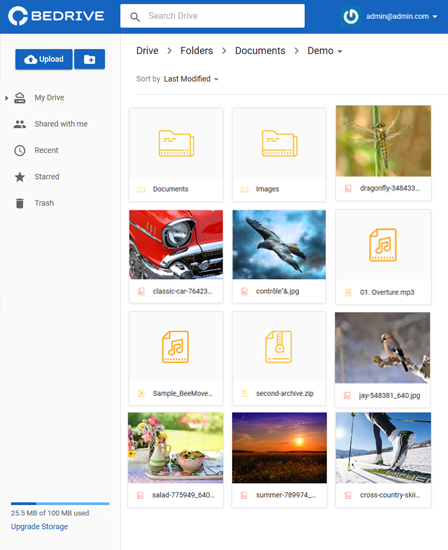Click the 01. Overture.mp3 file name

coord(387,292)
